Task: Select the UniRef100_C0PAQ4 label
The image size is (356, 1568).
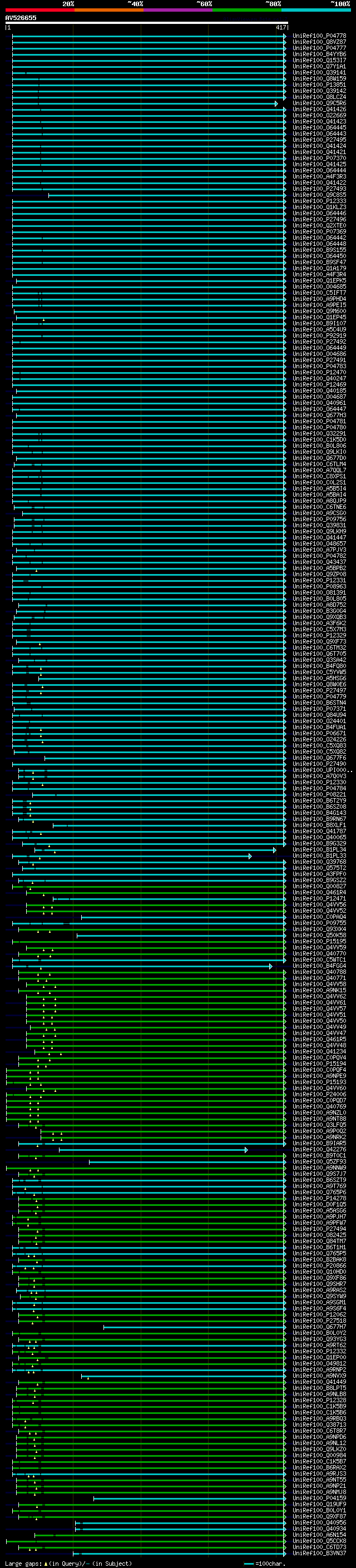Action: click(319, 917)
